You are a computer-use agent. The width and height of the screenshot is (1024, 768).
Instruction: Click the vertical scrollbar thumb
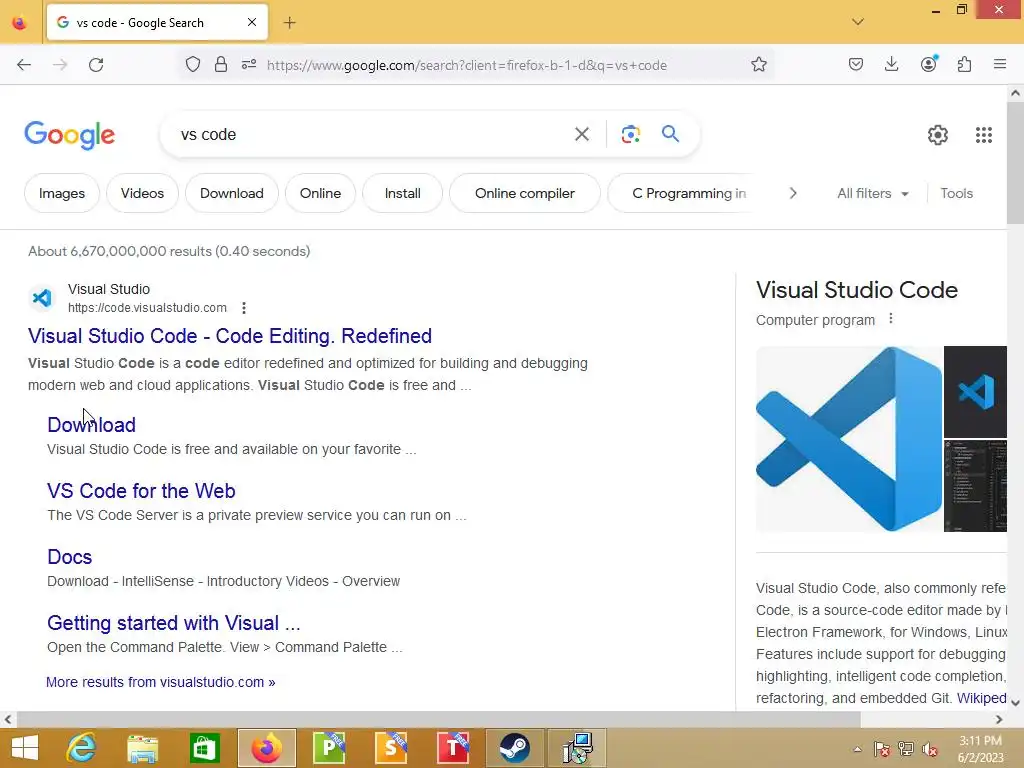coord(1015,163)
